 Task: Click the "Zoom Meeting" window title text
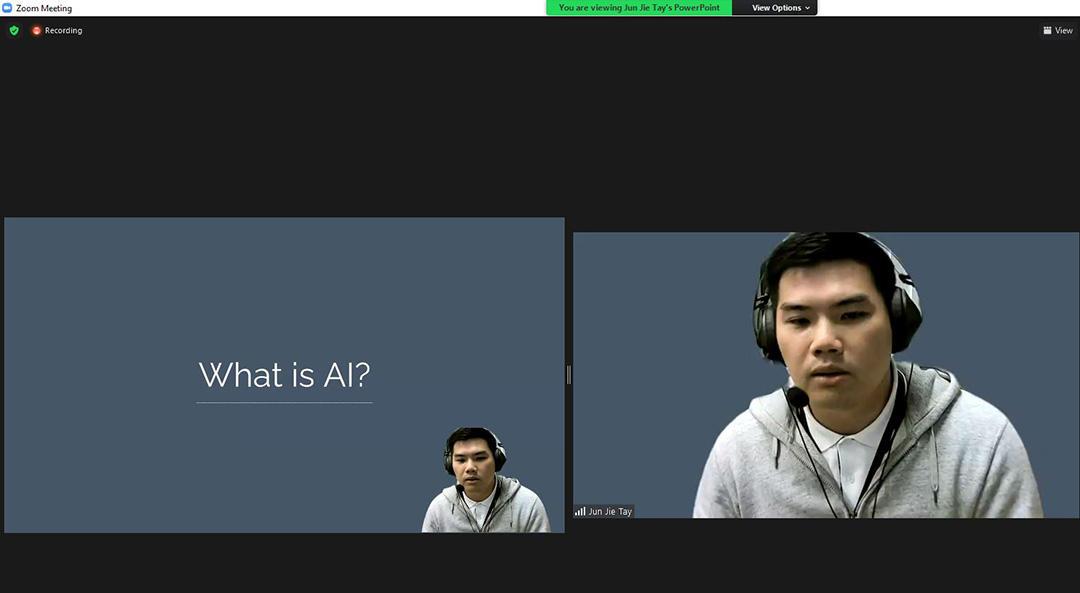pyautogui.click(x=44, y=8)
